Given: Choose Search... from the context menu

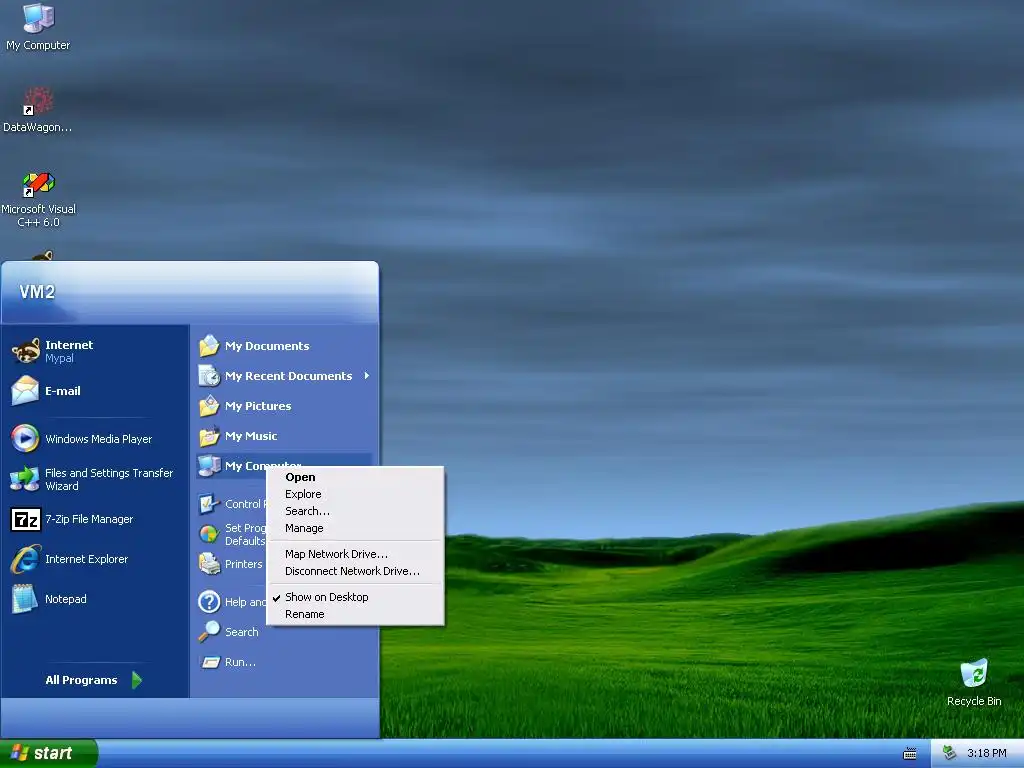Looking at the screenshot, I should (x=355, y=511).
